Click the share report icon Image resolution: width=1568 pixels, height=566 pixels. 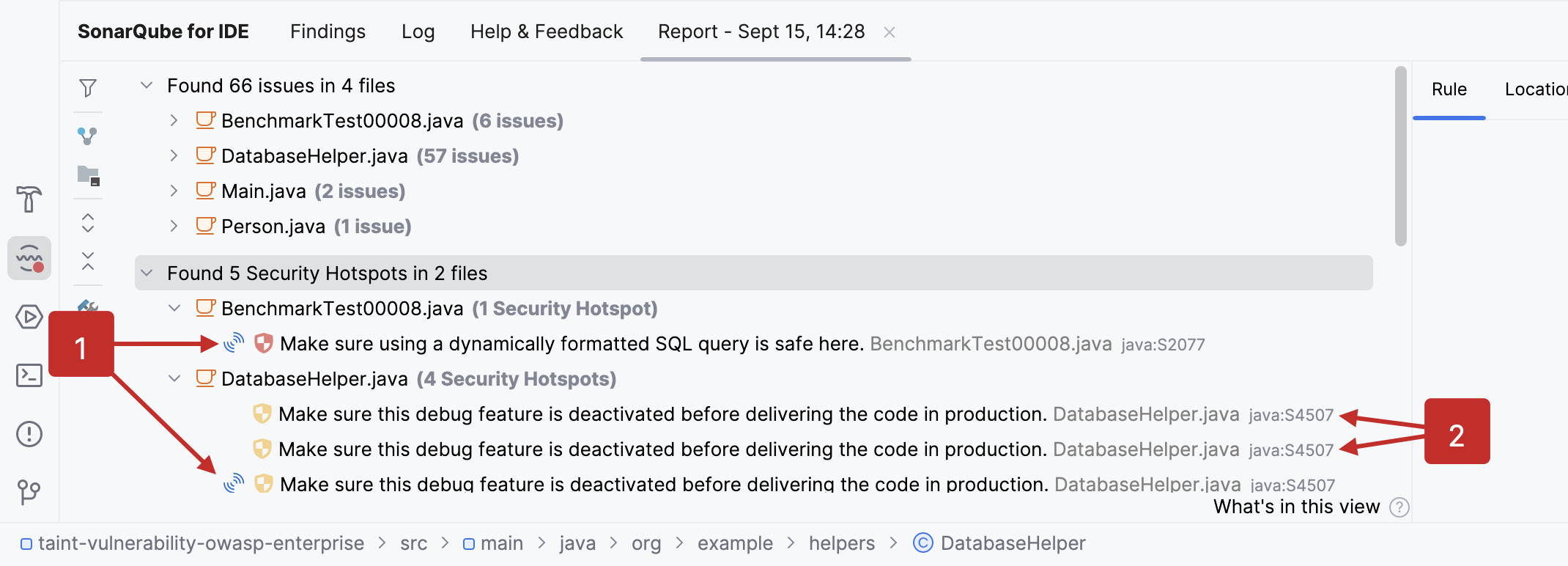(x=87, y=134)
